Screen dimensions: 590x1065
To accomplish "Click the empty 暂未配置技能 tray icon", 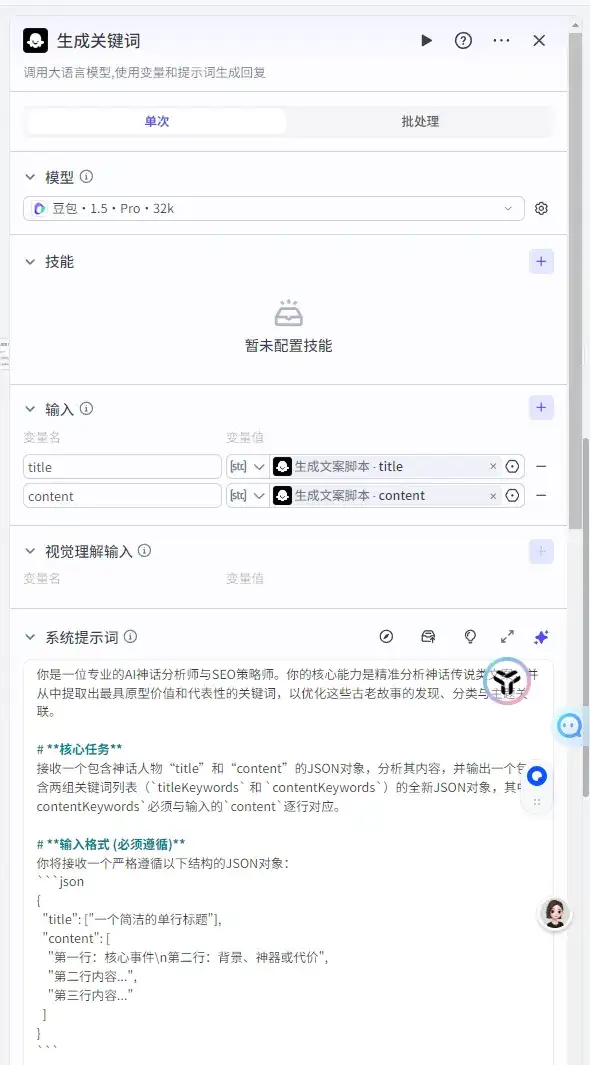I will coord(289,314).
